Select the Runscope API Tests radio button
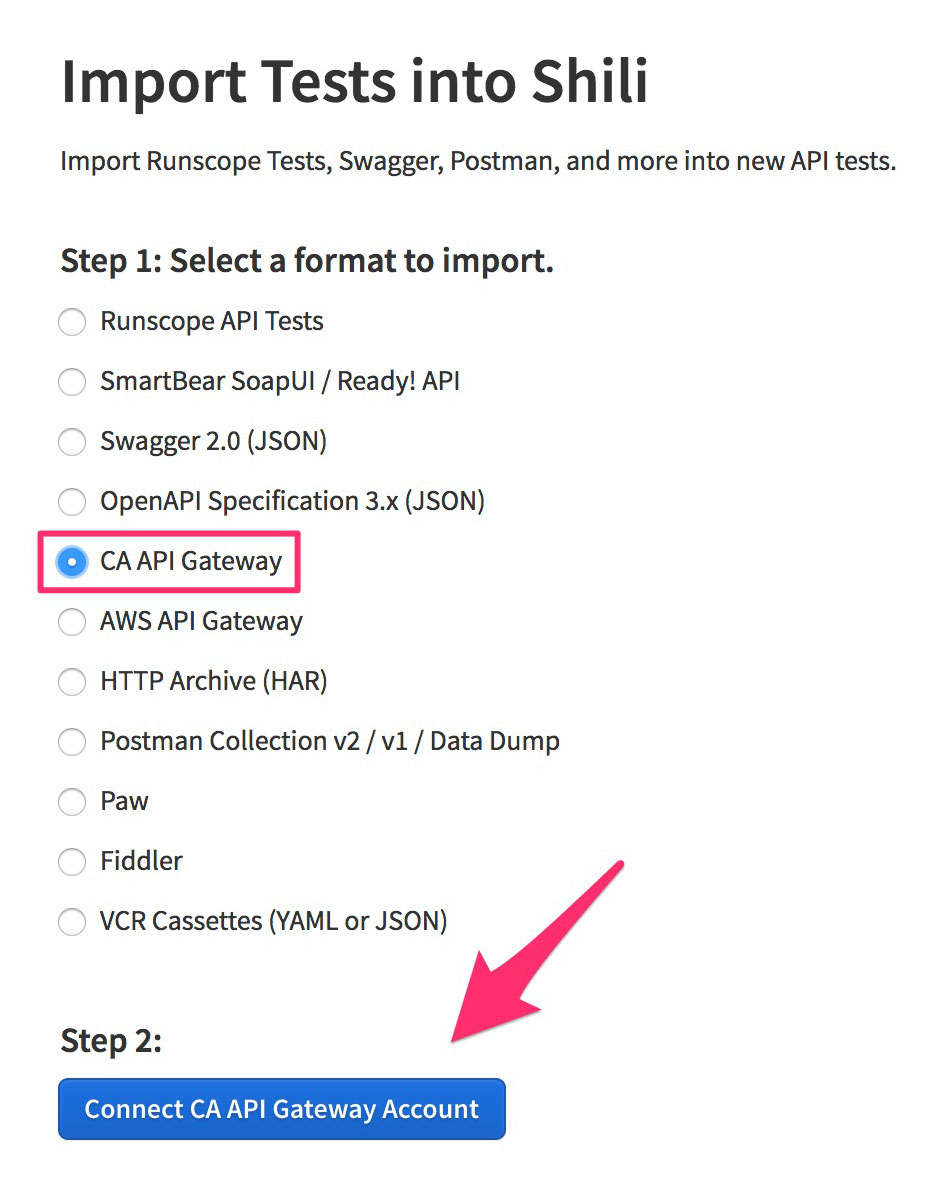 coord(72,323)
